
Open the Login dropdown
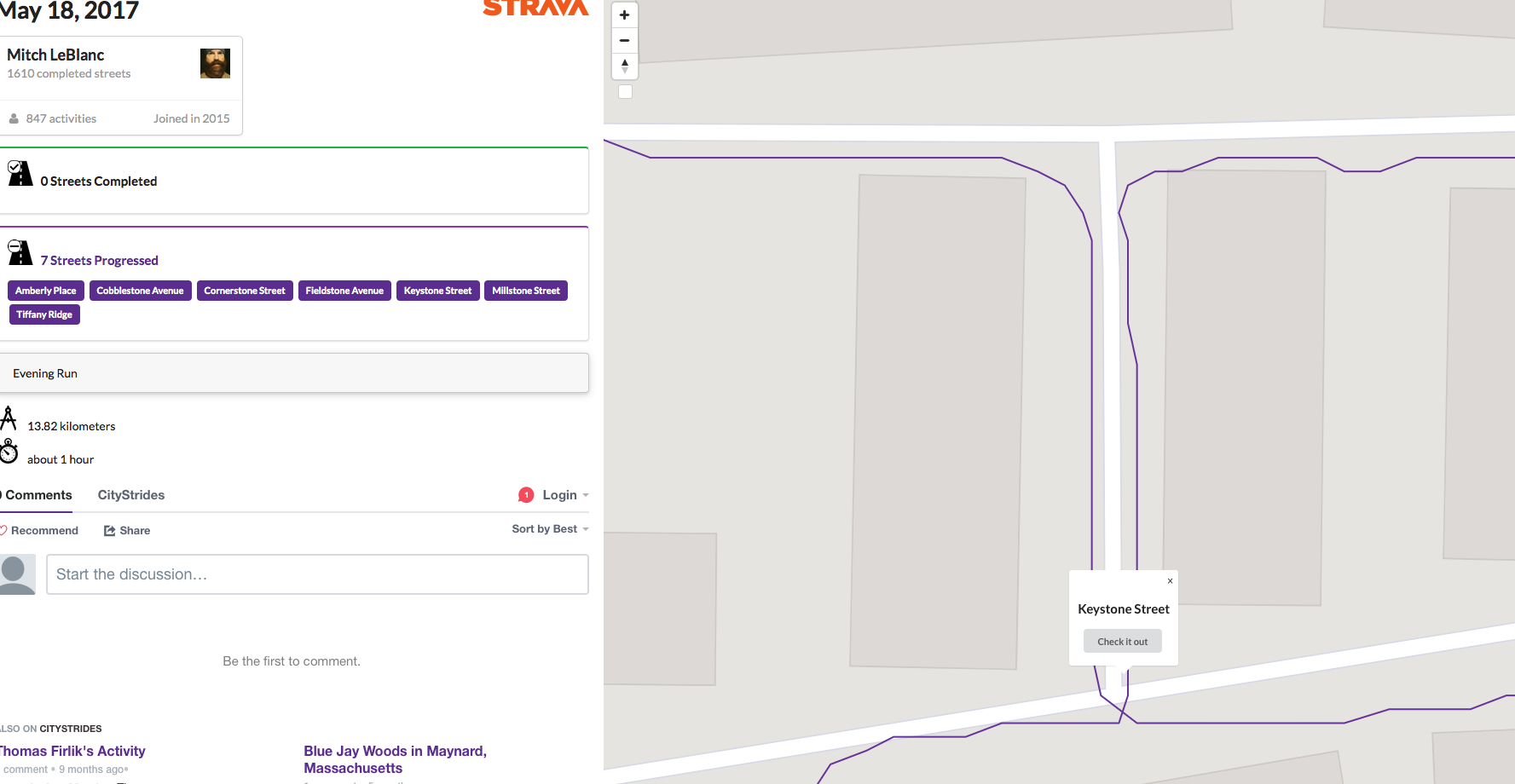(565, 495)
